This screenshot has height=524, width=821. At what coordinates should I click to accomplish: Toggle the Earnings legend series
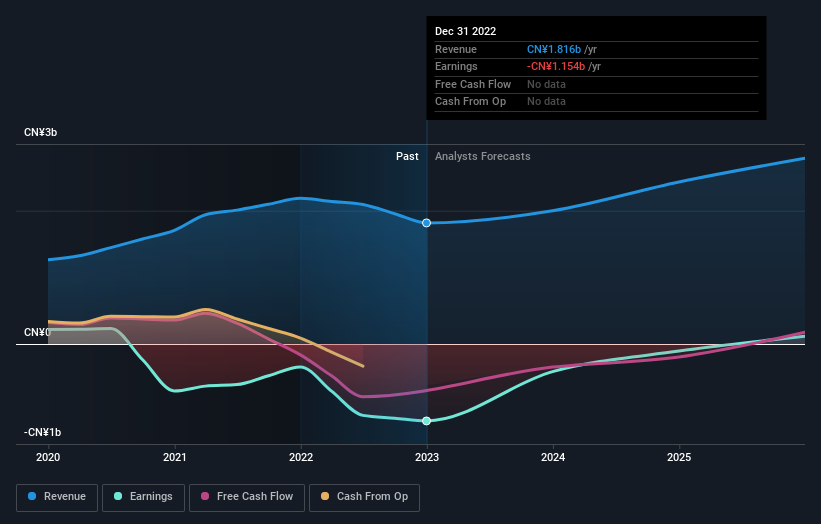[x=143, y=497]
